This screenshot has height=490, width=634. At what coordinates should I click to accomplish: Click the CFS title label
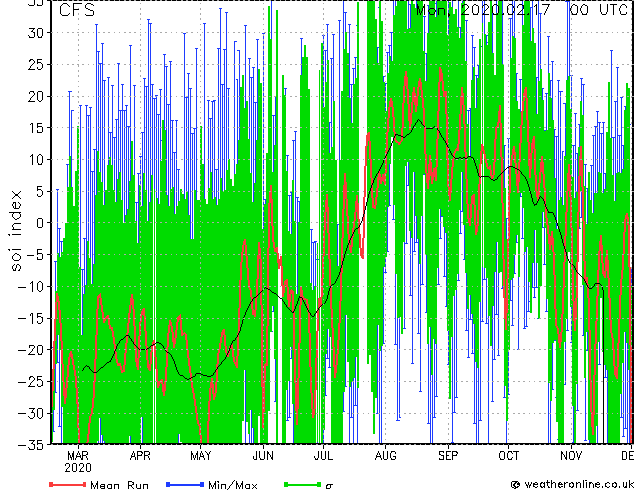(77, 10)
